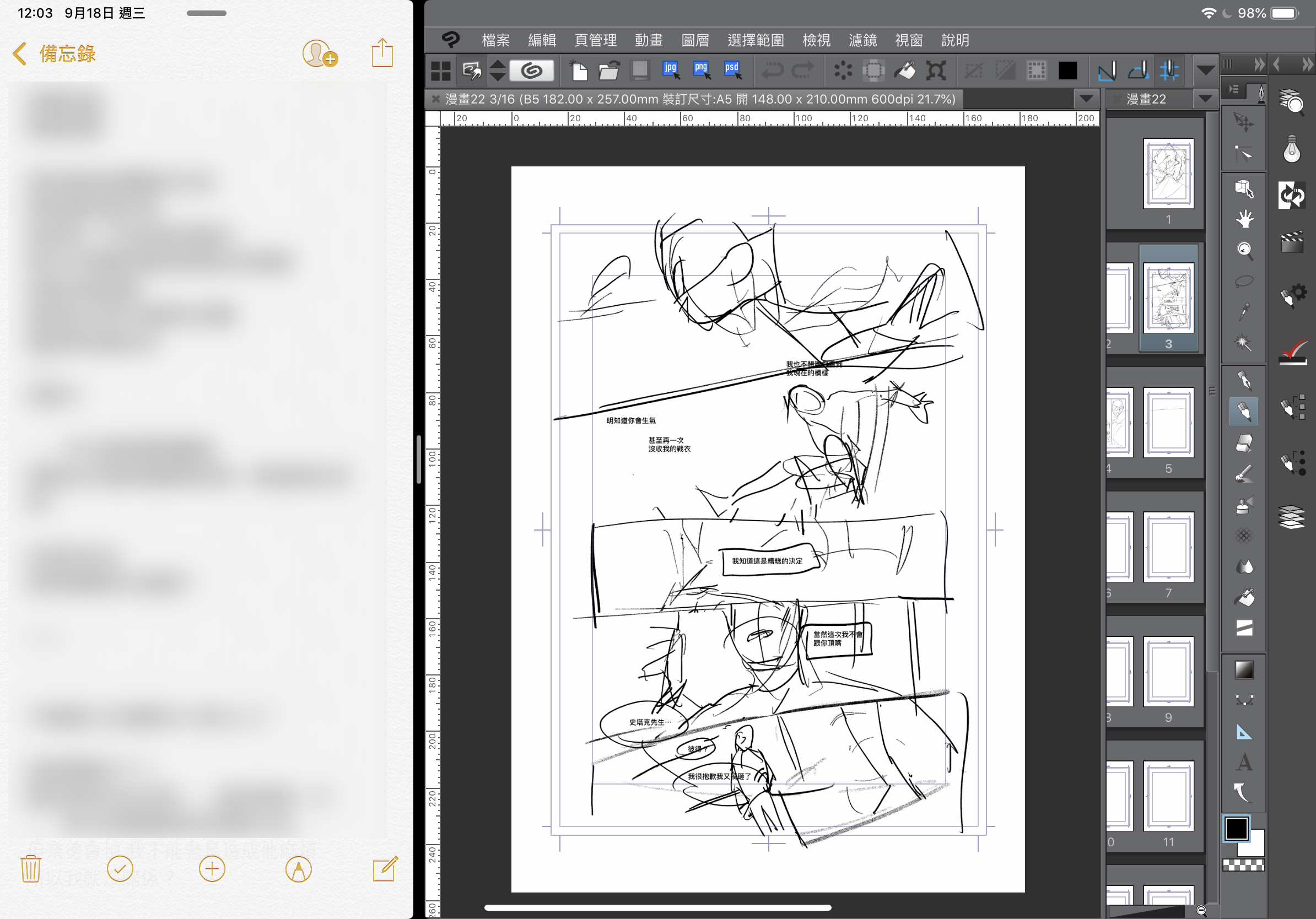Select the Text tool
The height and width of the screenshot is (919, 1316).
[1243, 763]
